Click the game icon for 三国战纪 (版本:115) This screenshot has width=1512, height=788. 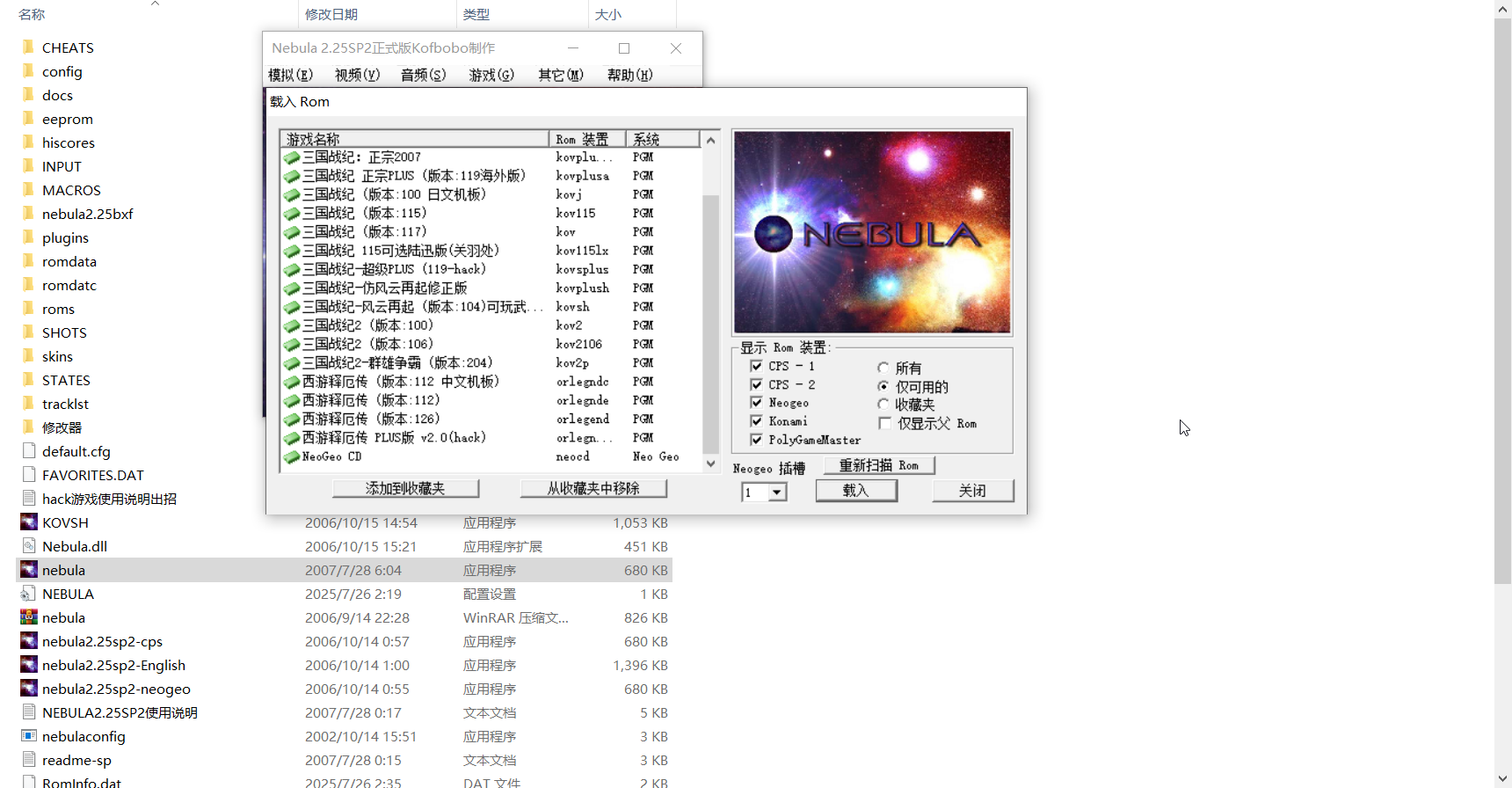[x=292, y=214]
